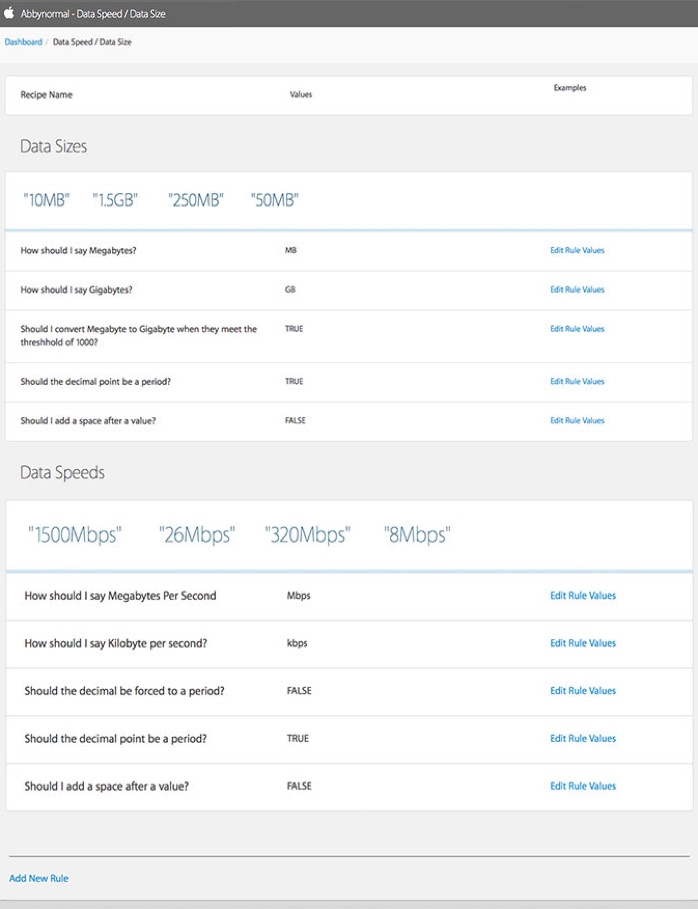Click the Examples column header

click(x=570, y=88)
